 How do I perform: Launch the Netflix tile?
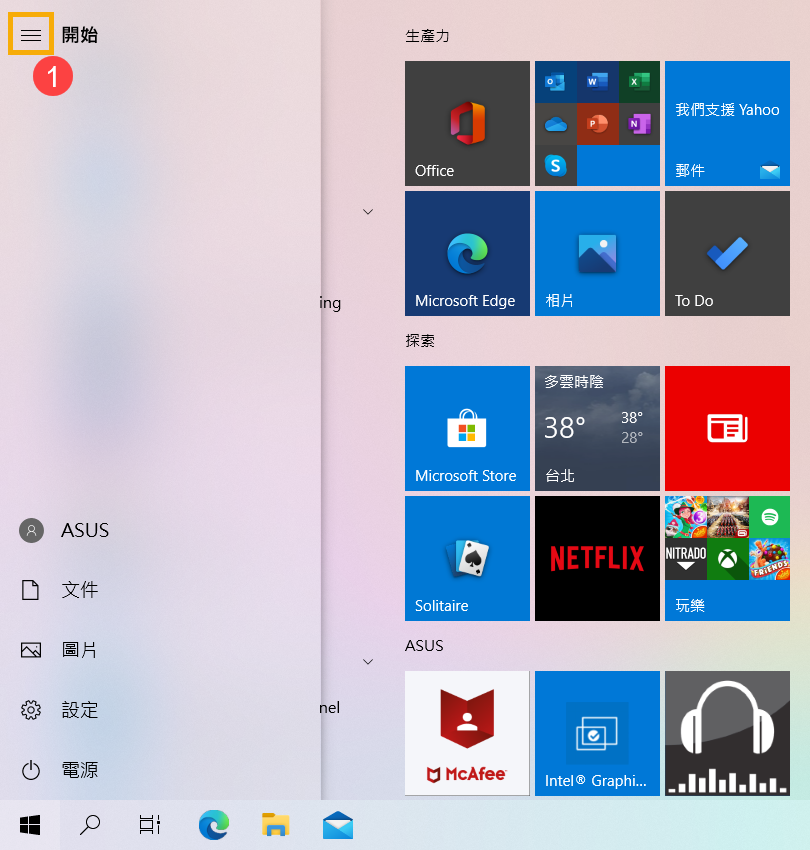tap(597, 558)
